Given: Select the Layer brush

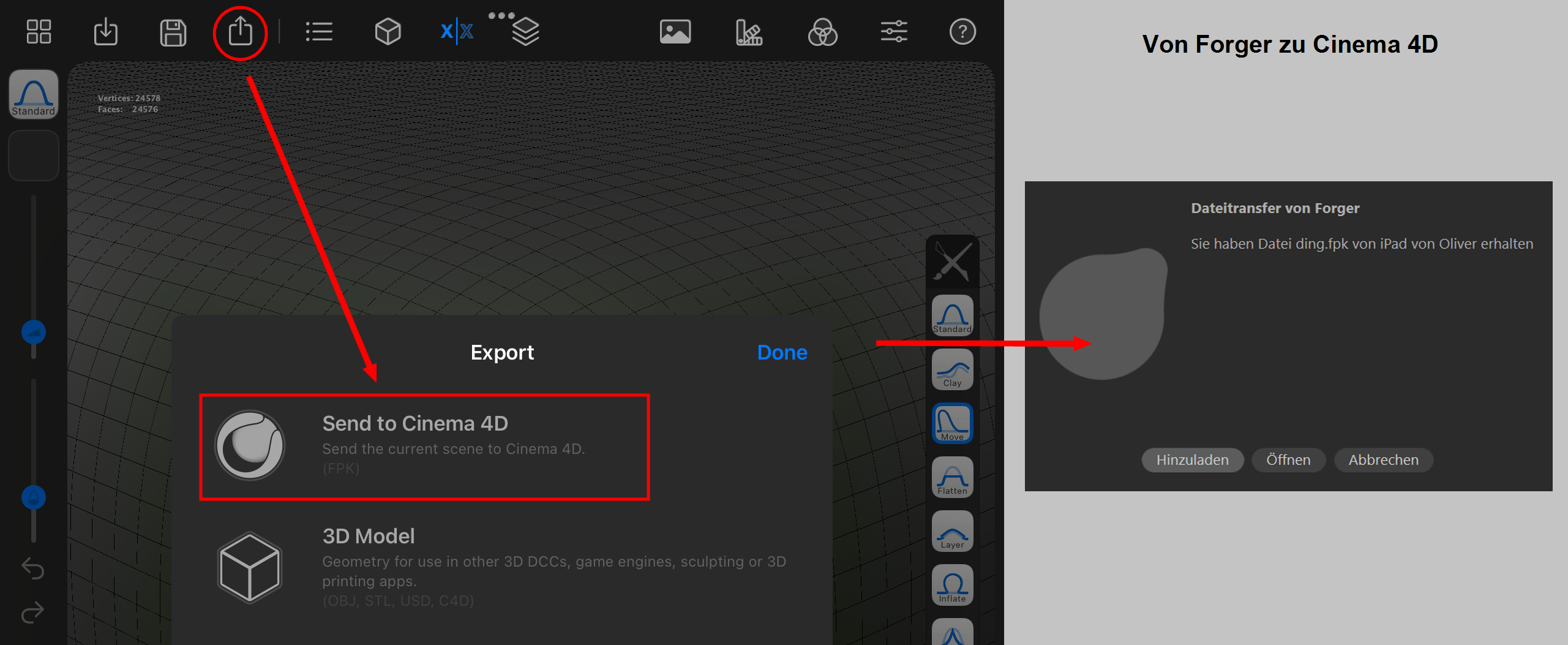Looking at the screenshot, I should pos(953,530).
